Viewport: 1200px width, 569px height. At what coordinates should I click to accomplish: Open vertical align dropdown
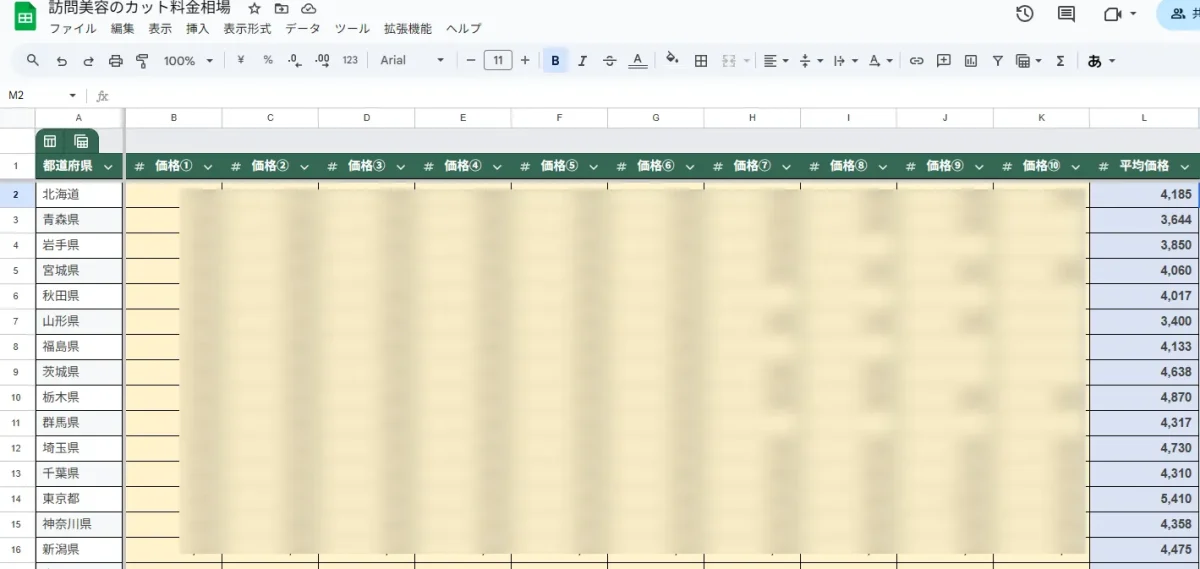(x=811, y=60)
